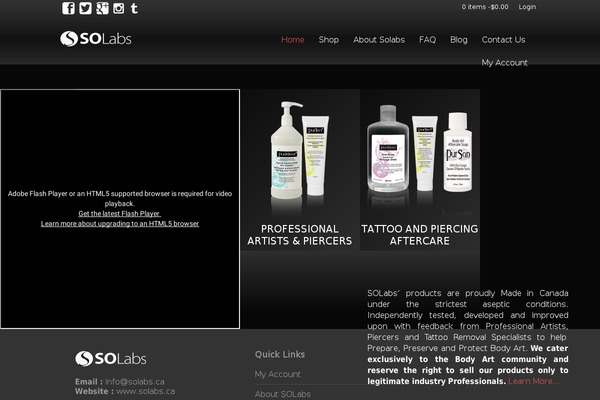
Task: Click Learn more about upgrading to HTML5 browser
Action: click(120, 224)
